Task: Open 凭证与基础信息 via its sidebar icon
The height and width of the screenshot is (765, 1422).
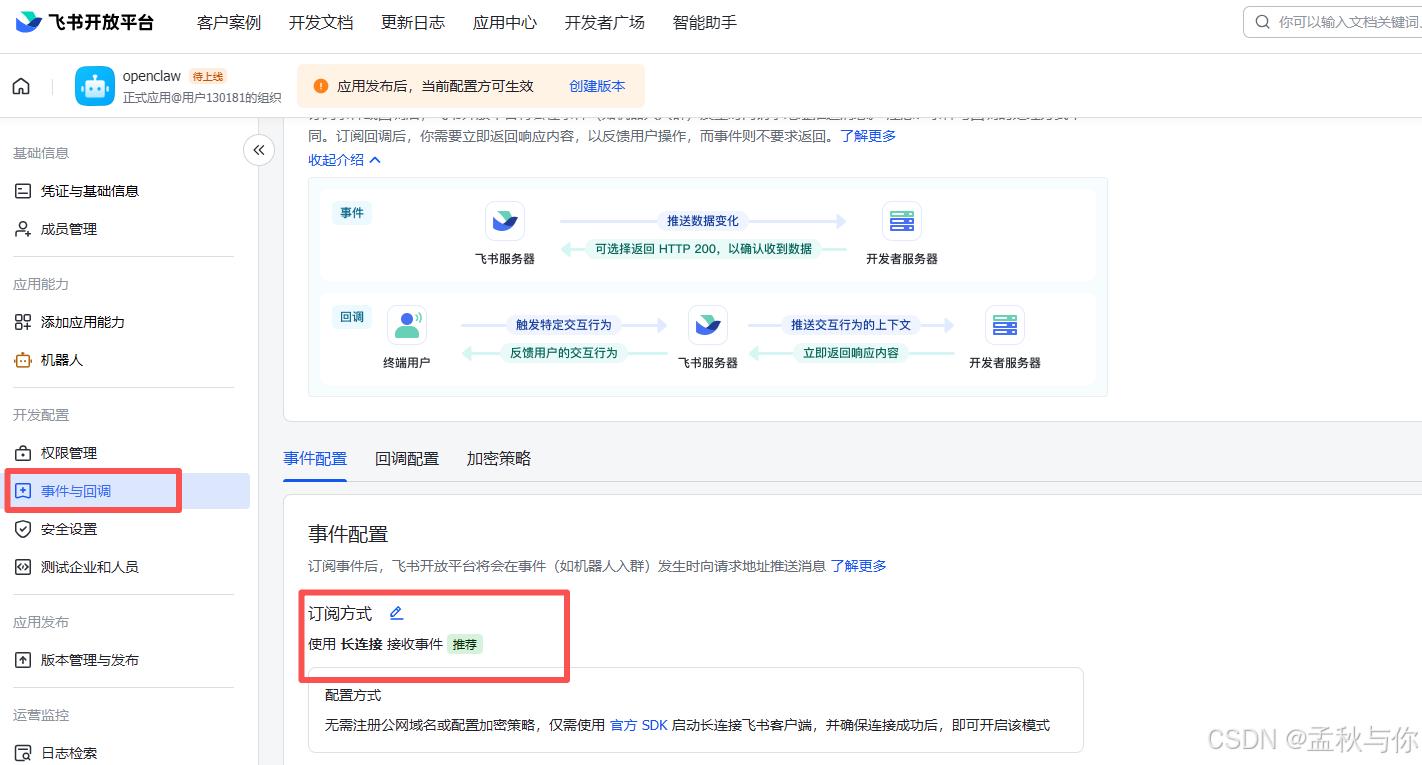Action: tap(22, 190)
